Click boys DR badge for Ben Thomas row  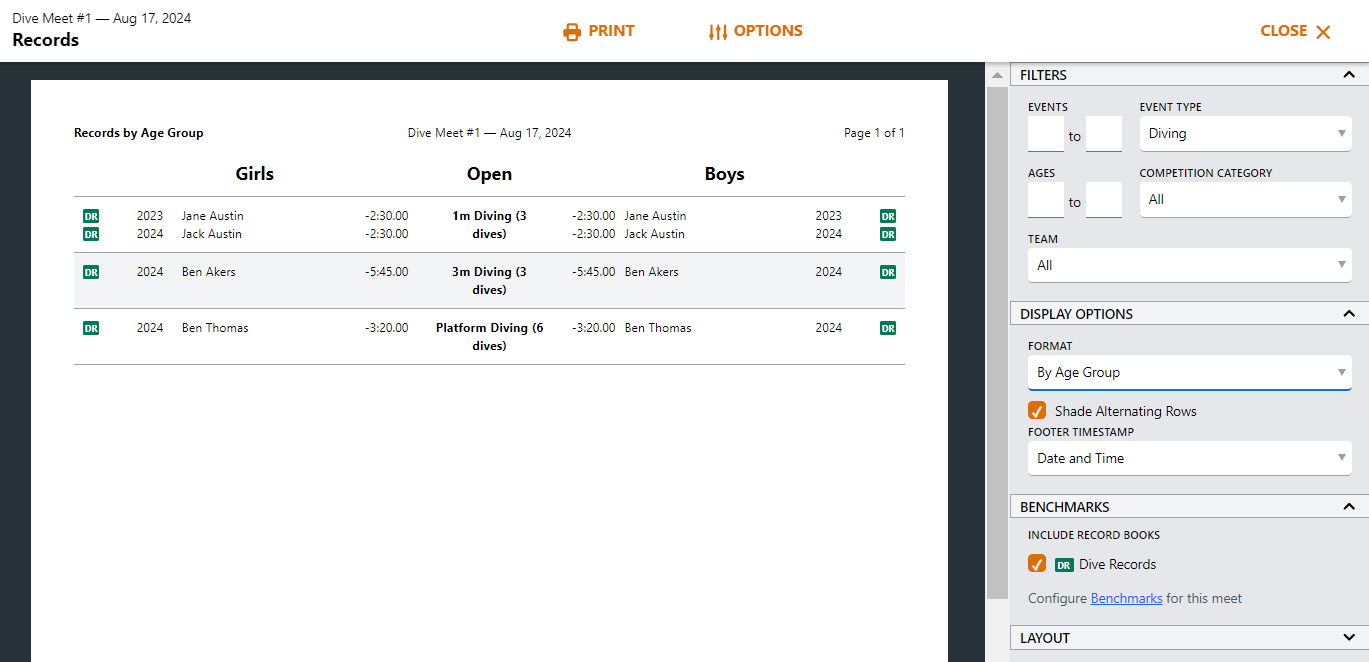[x=887, y=328]
